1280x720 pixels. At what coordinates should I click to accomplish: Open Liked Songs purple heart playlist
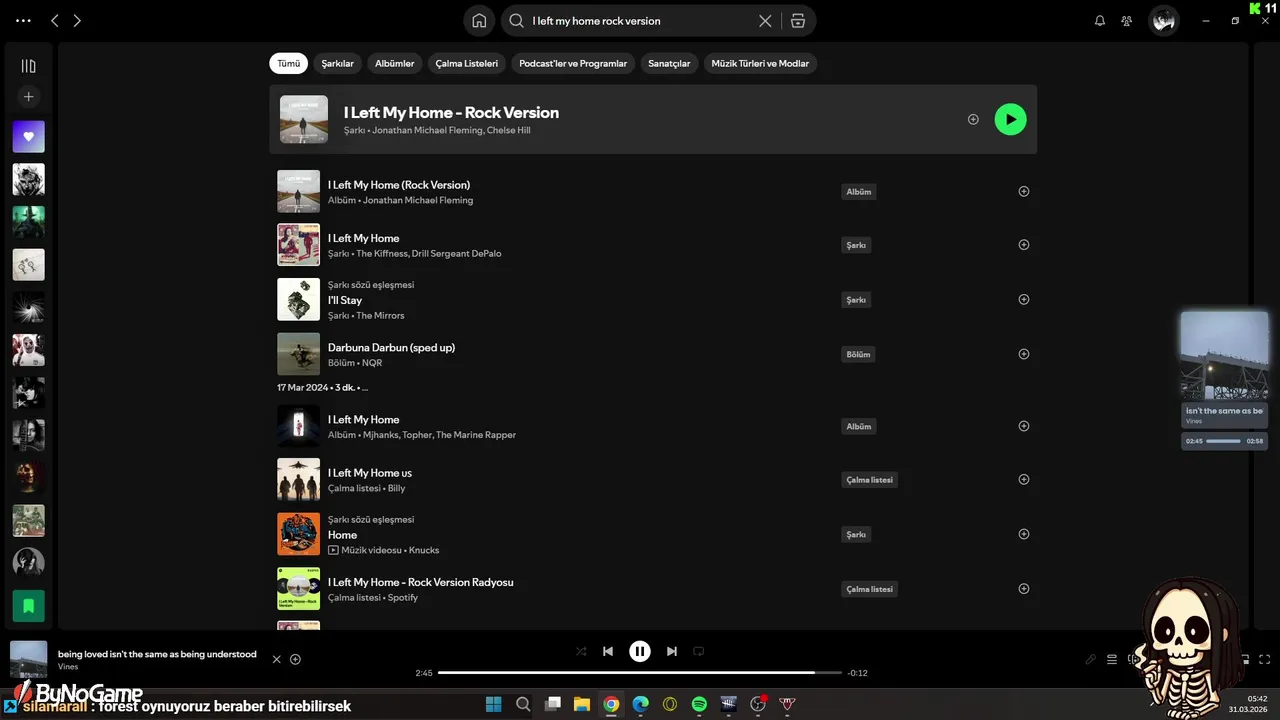click(x=28, y=137)
